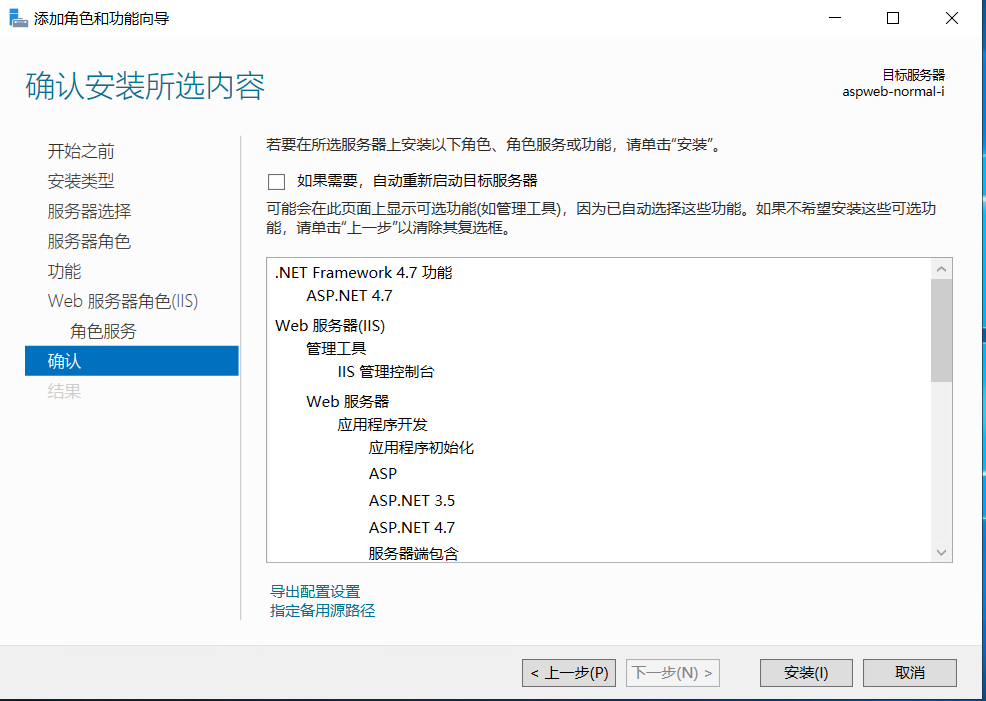Select Web 服务器 sub-entry in list
Image resolution: width=986 pixels, height=701 pixels.
point(348,401)
